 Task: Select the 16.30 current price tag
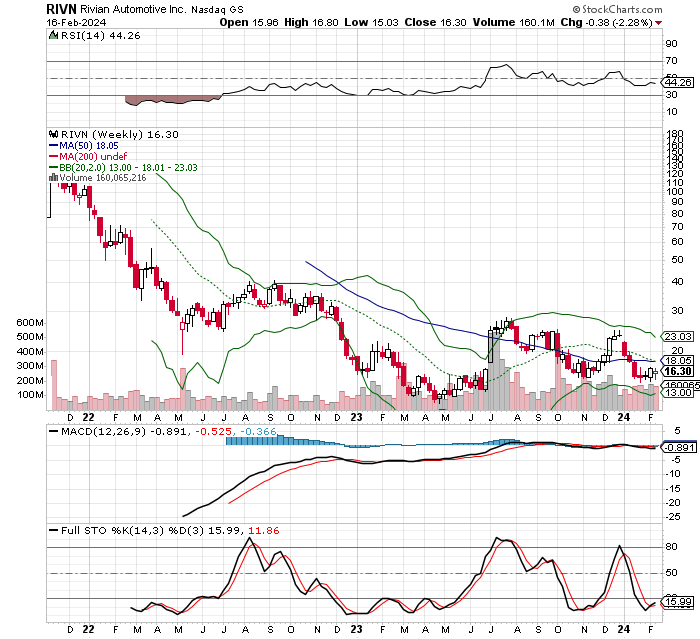pos(677,370)
